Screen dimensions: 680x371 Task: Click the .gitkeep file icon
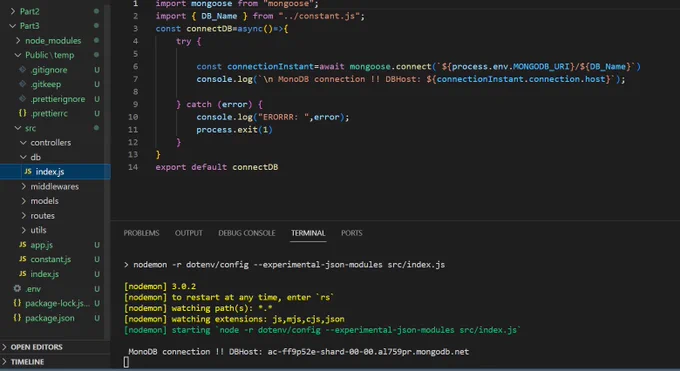[x=23, y=84]
